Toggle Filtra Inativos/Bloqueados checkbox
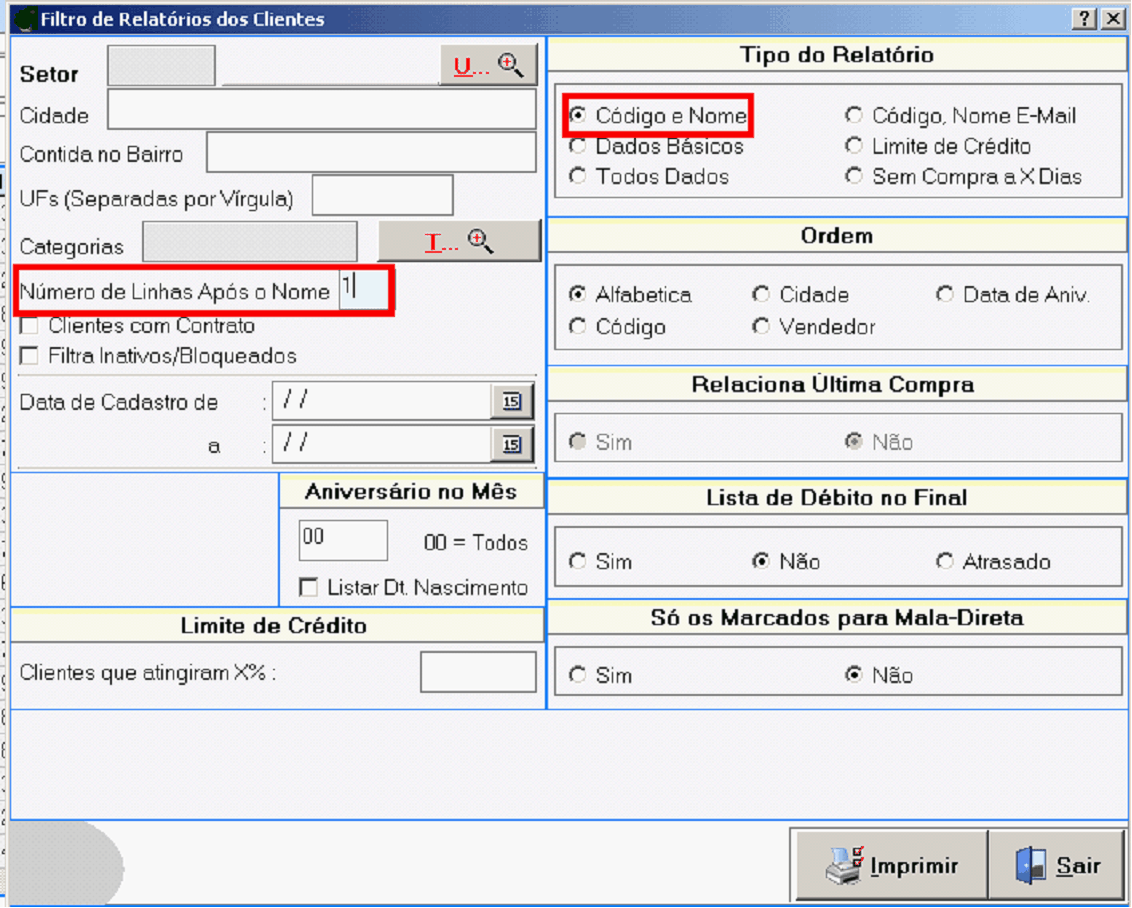Image resolution: width=1132 pixels, height=908 pixels. tap(30, 356)
